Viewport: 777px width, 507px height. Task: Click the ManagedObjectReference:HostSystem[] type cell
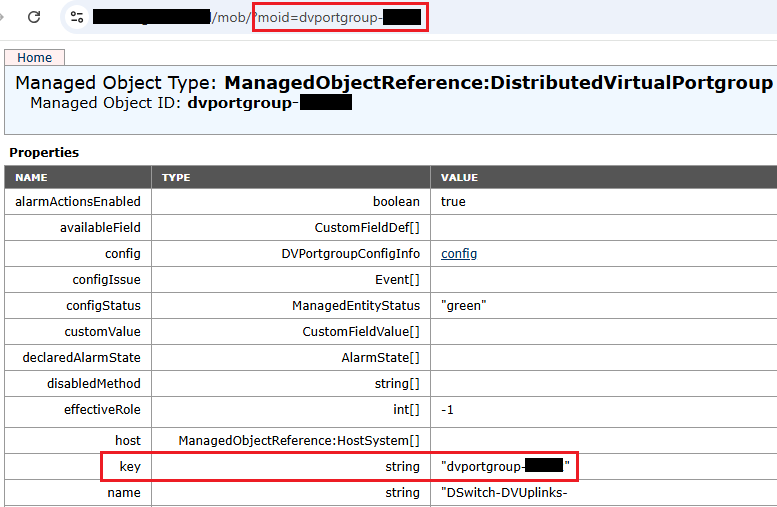coord(298,441)
